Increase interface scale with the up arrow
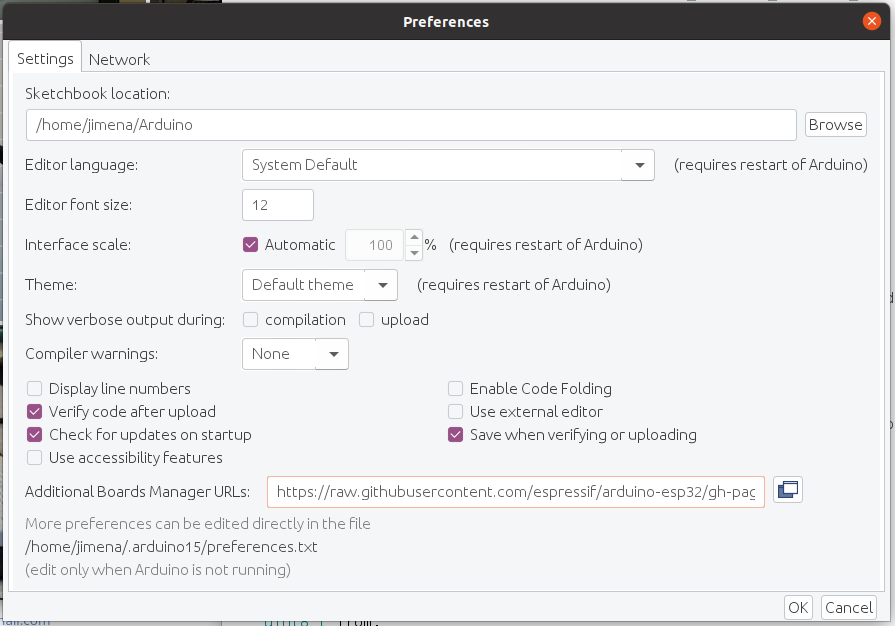Viewport: 895px width, 626px height. 414,237
